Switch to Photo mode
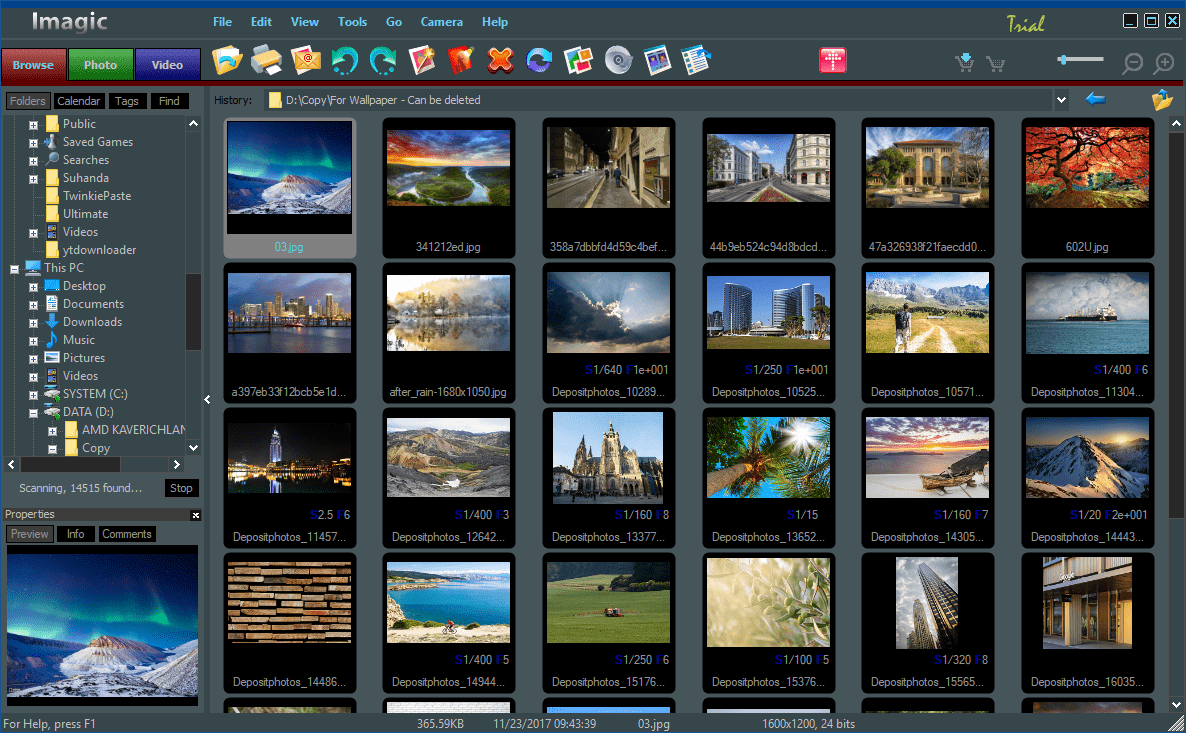This screenshot has width=1186, height=733. [x=100, y=65]
